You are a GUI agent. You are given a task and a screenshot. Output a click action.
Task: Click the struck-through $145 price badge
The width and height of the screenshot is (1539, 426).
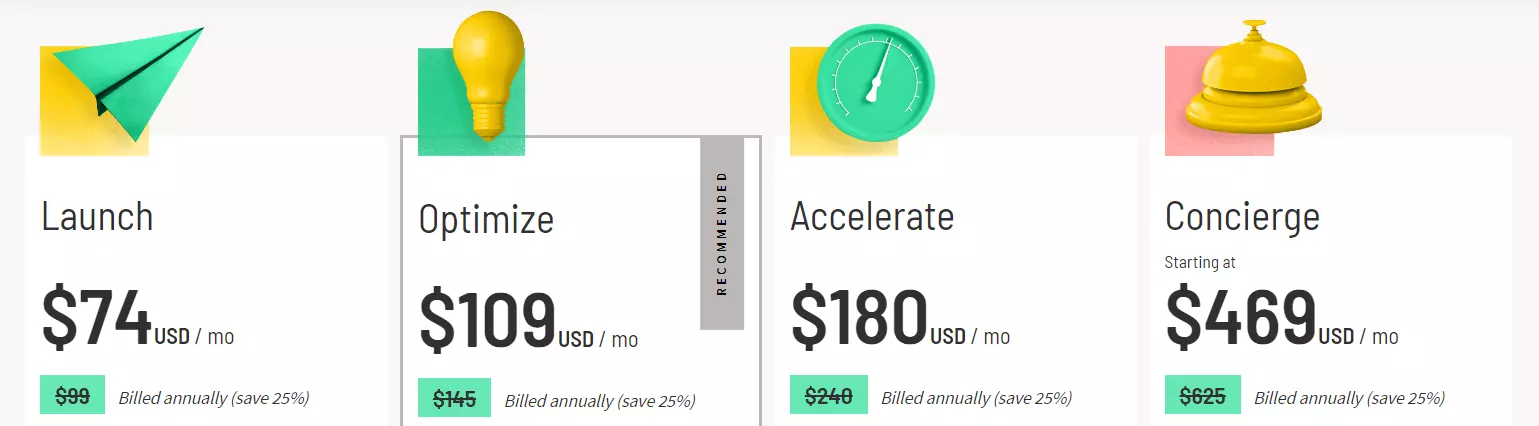click(454, 400)
